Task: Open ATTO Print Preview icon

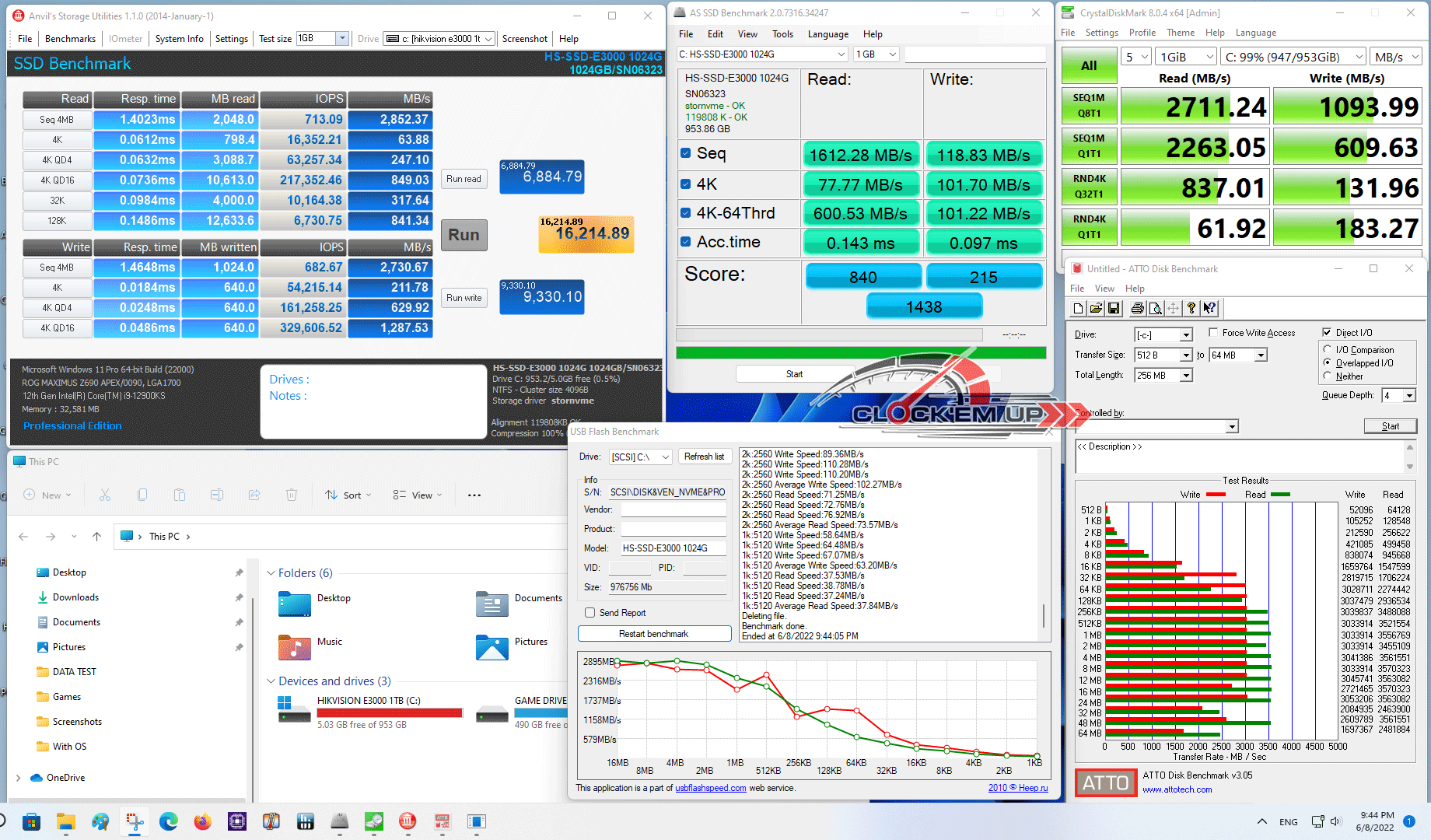Action: (x=1156, y=309)
